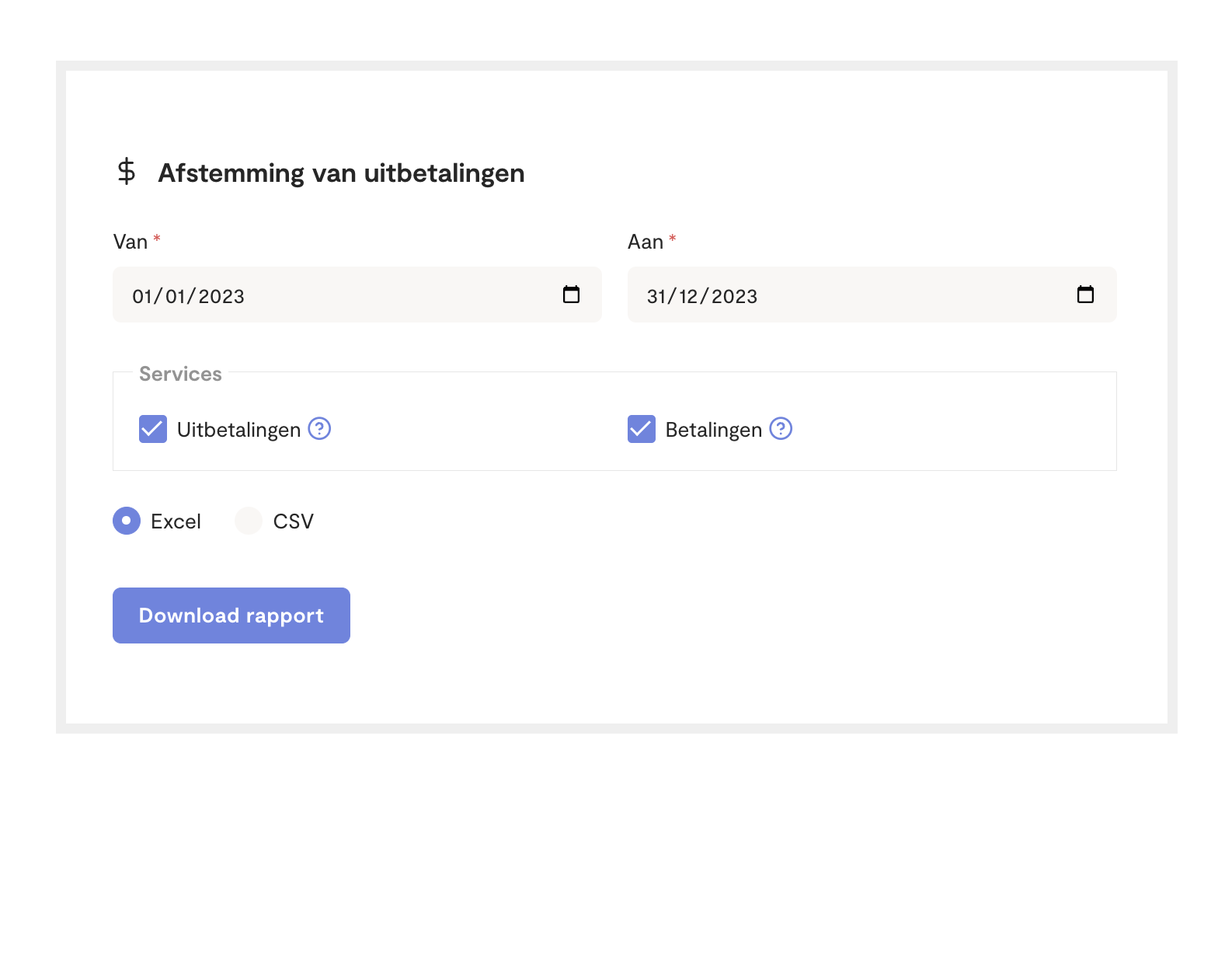Image resolution: width=1232 pixels, height=959 pixels.
Task: Click the Services group label
Action: [x=180, y=374]
